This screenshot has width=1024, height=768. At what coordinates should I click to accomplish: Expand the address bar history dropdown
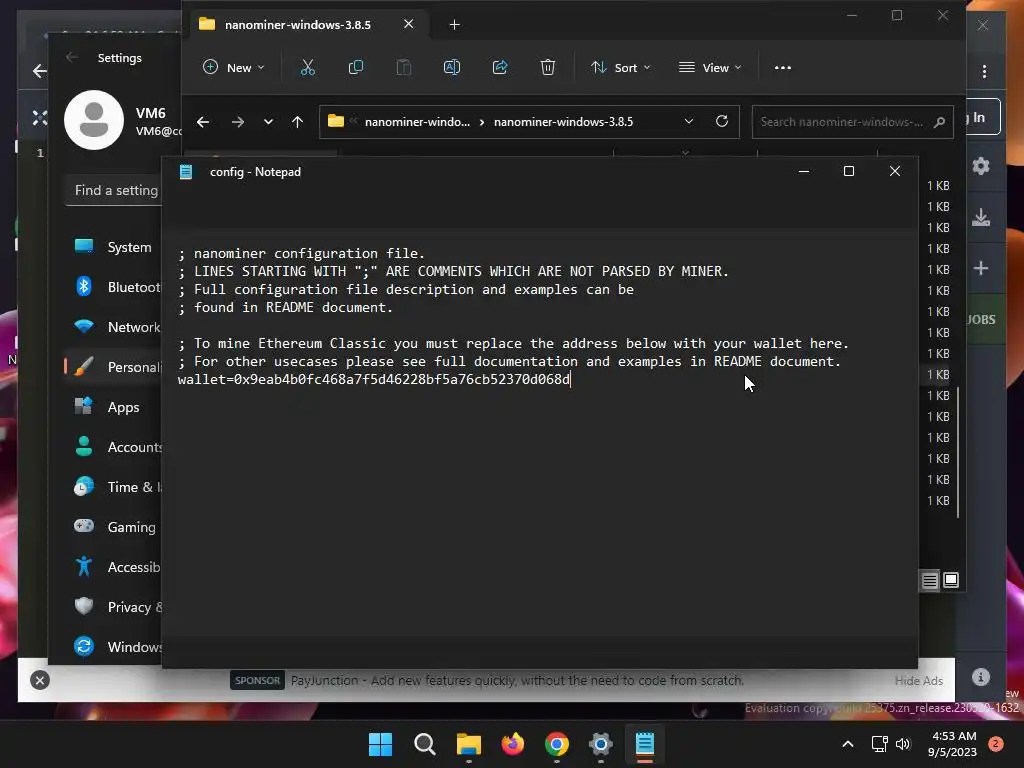click(688, 121)
